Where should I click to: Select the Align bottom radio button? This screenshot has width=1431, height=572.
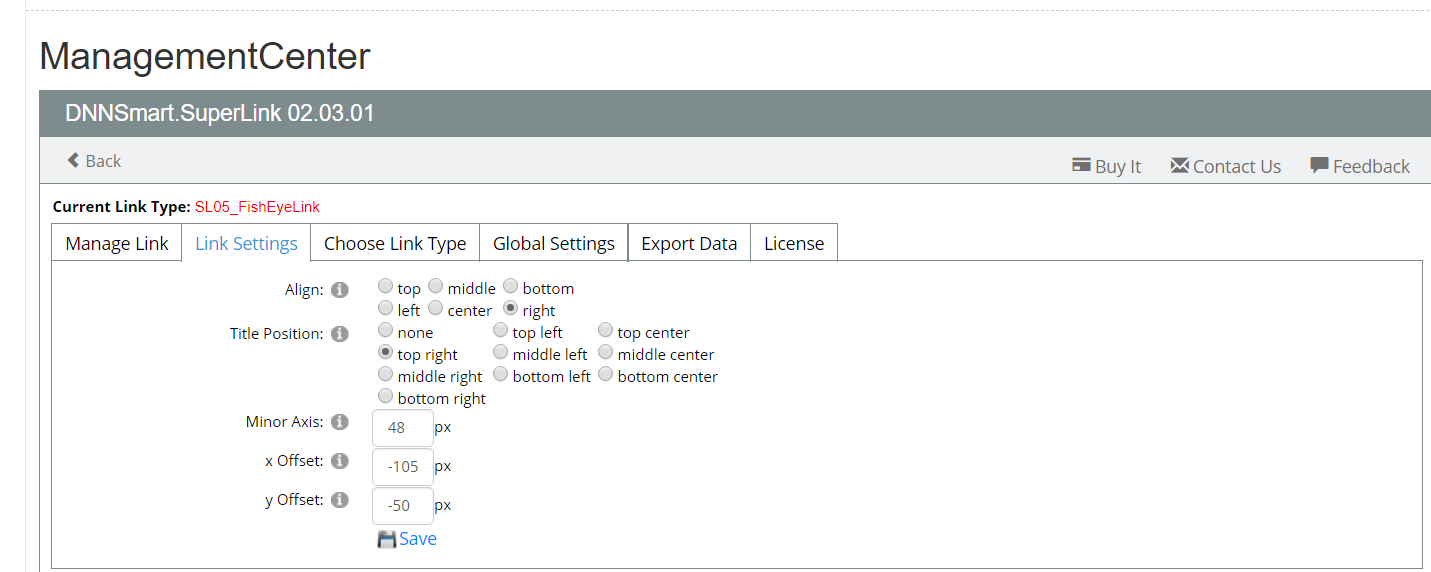click(510, 287)
